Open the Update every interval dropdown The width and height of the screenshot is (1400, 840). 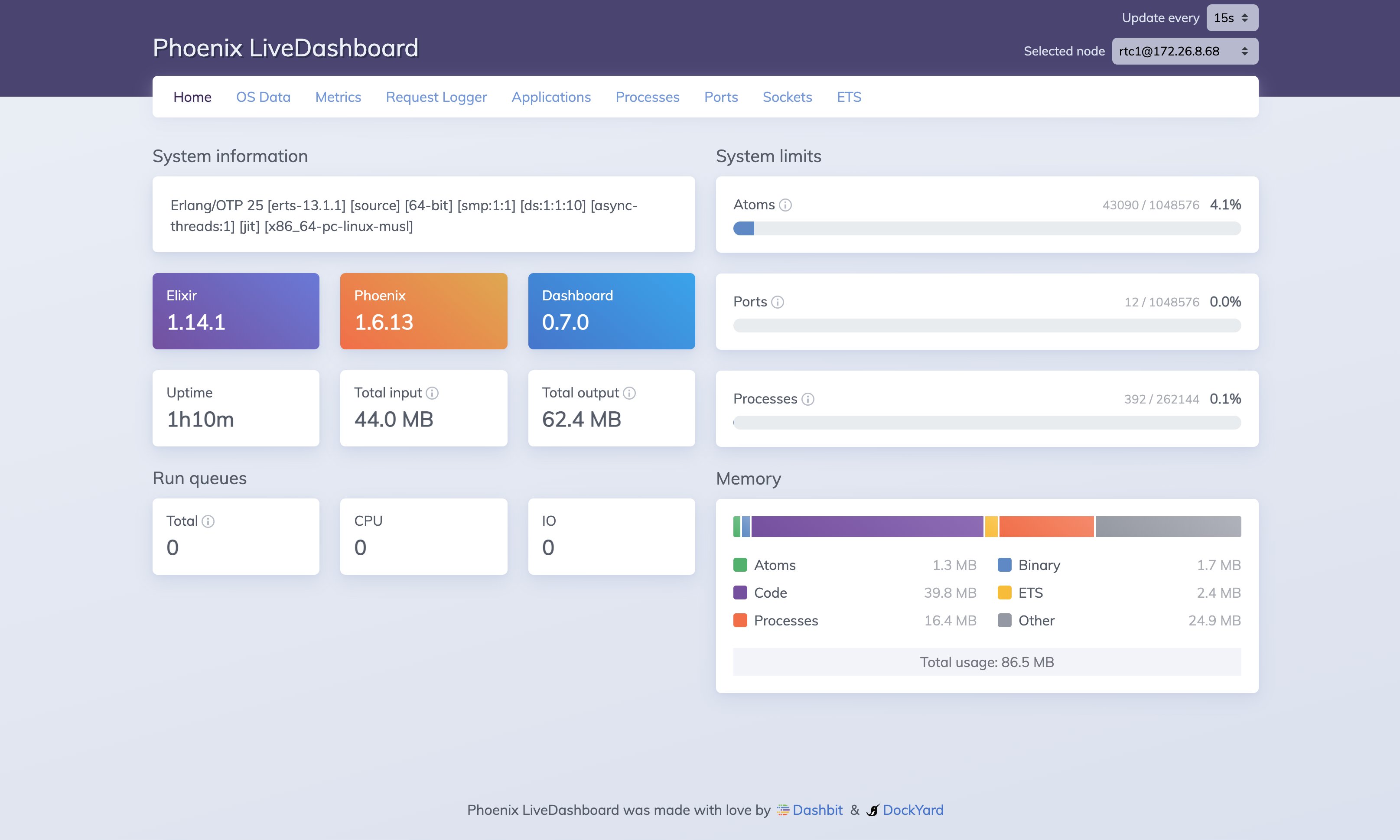click(1232, 17)
